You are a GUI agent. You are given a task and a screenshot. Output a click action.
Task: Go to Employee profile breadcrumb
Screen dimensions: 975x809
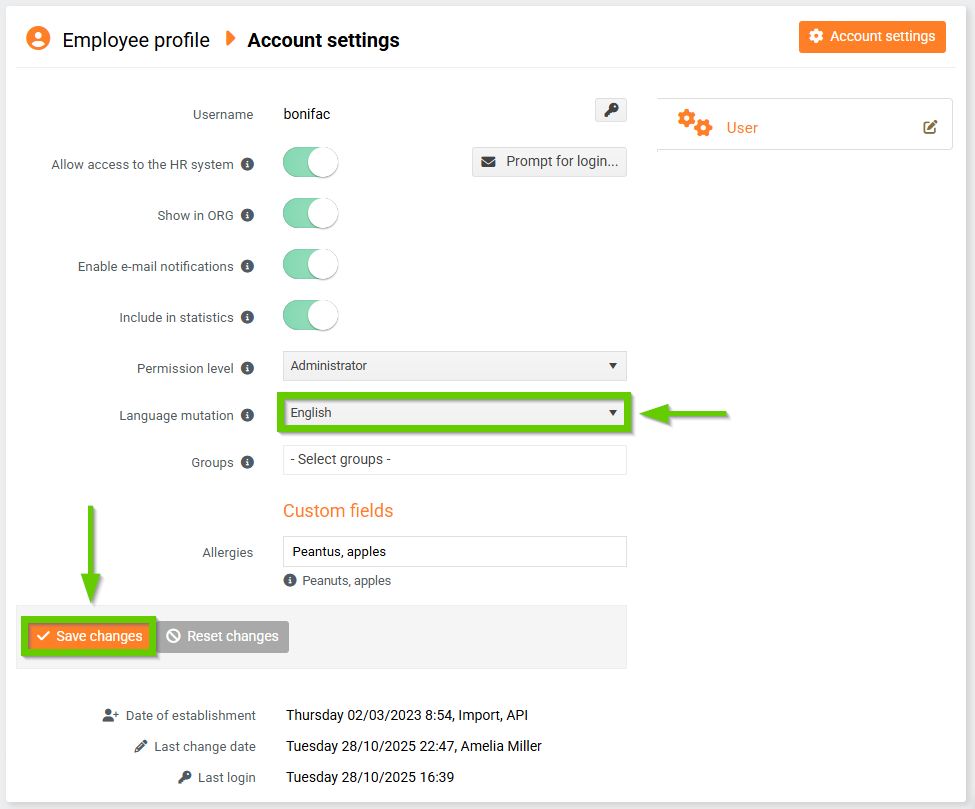(136, 40)
